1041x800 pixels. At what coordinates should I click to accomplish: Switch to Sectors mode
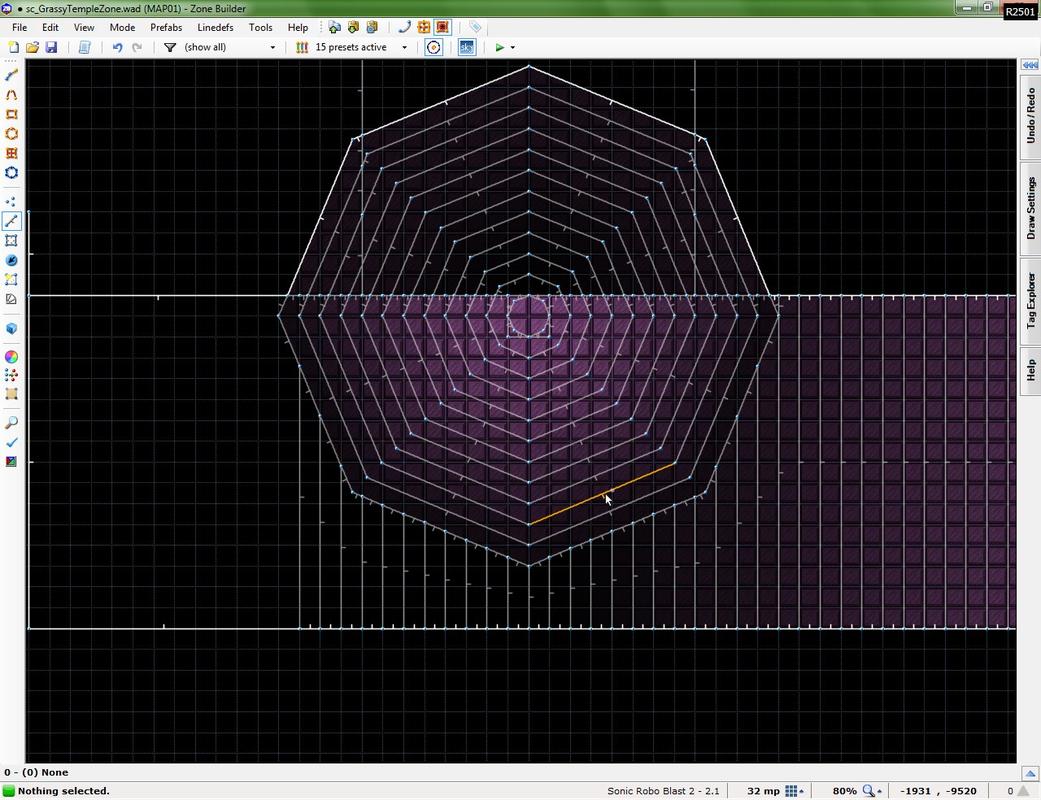(x=11, y=240)
